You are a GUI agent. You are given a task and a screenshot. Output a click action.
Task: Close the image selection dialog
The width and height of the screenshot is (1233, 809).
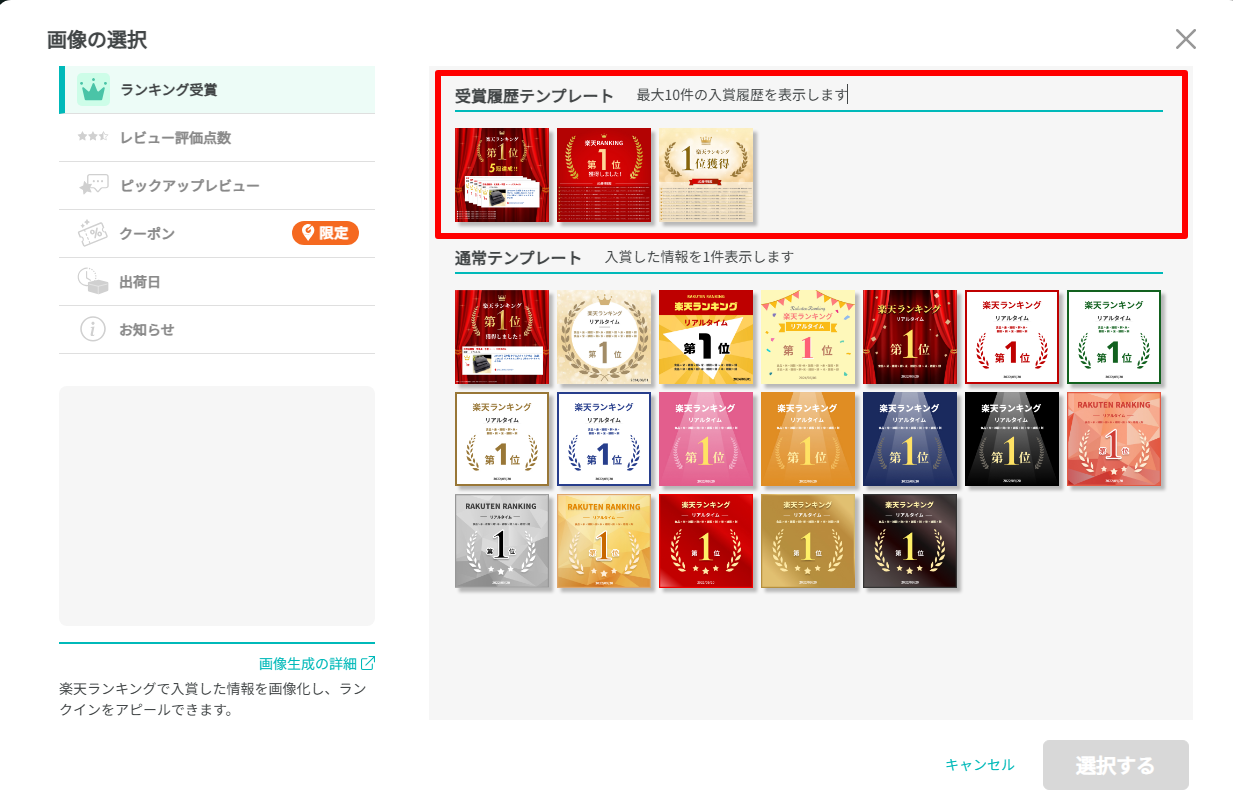(1185, 39)
